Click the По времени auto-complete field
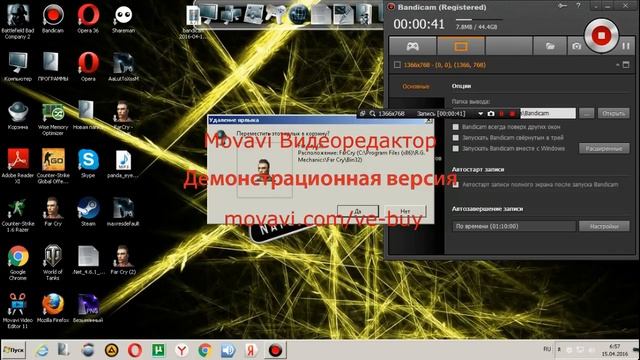 tap(514, 226)
